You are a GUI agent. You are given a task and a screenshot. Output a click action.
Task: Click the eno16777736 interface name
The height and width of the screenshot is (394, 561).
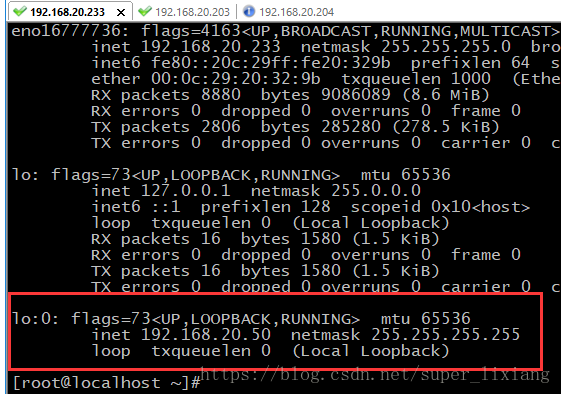point(67,31)
